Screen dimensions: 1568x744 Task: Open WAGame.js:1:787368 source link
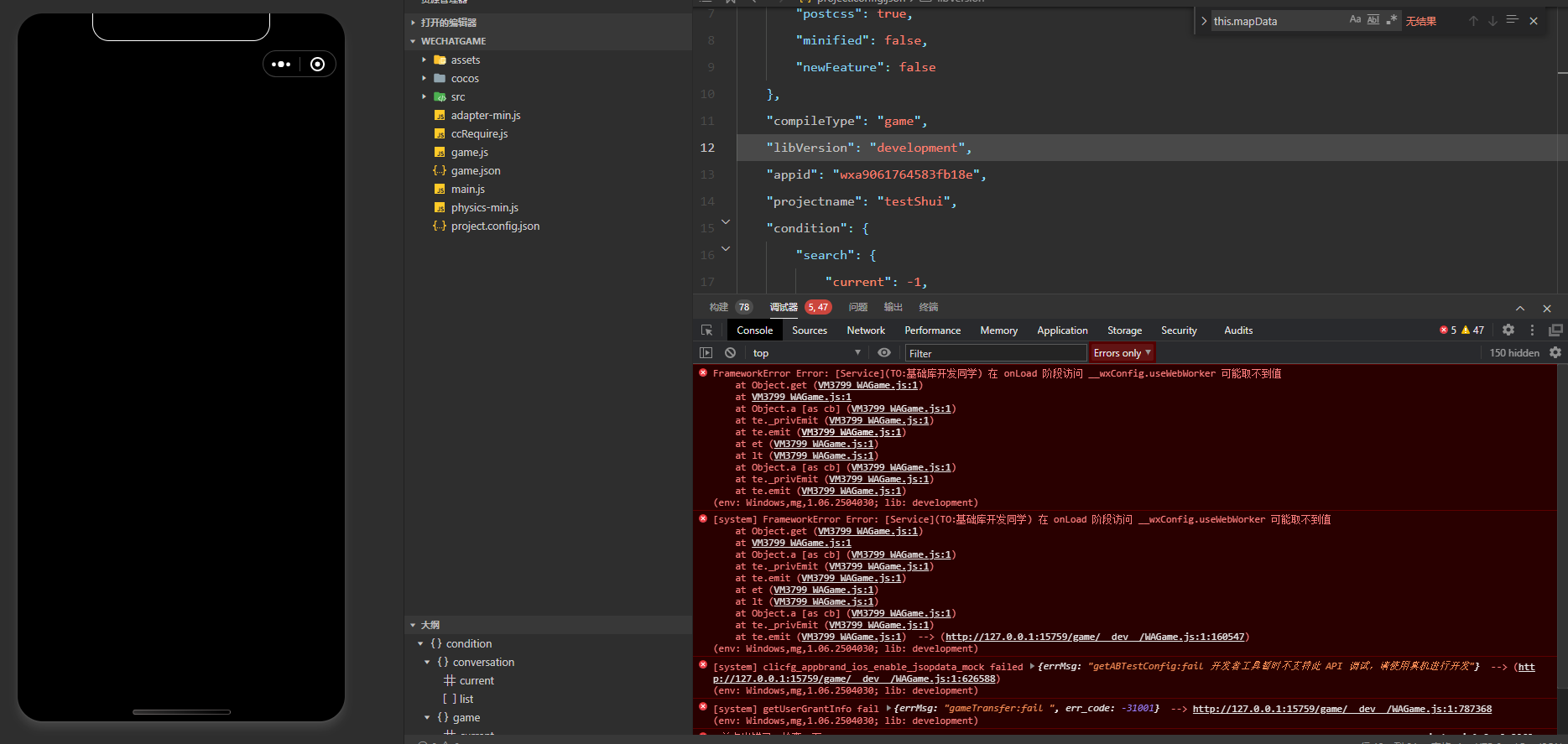(x=1342, y=710)
